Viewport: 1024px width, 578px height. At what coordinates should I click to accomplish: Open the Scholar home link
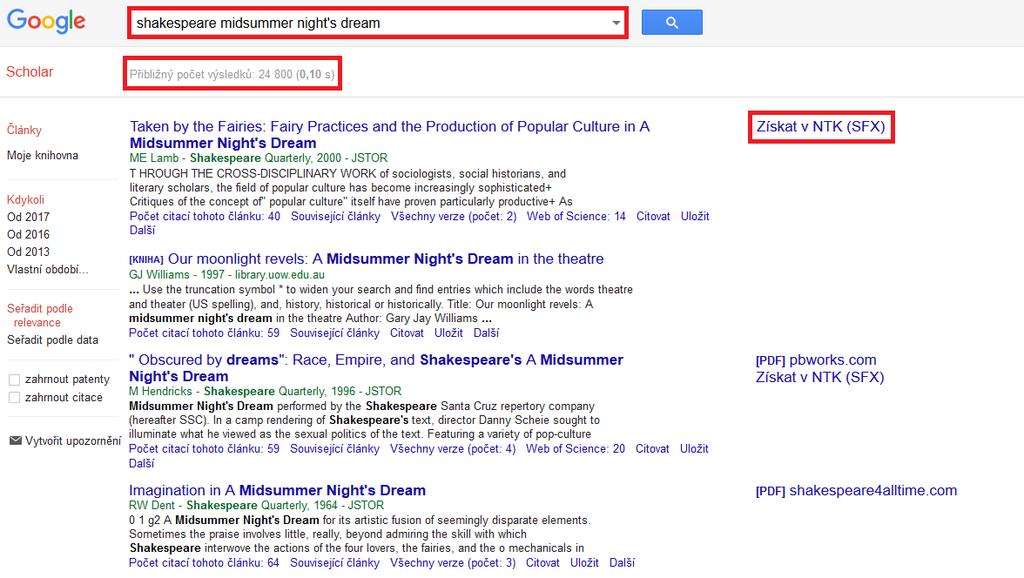click(x=29, y=72)
